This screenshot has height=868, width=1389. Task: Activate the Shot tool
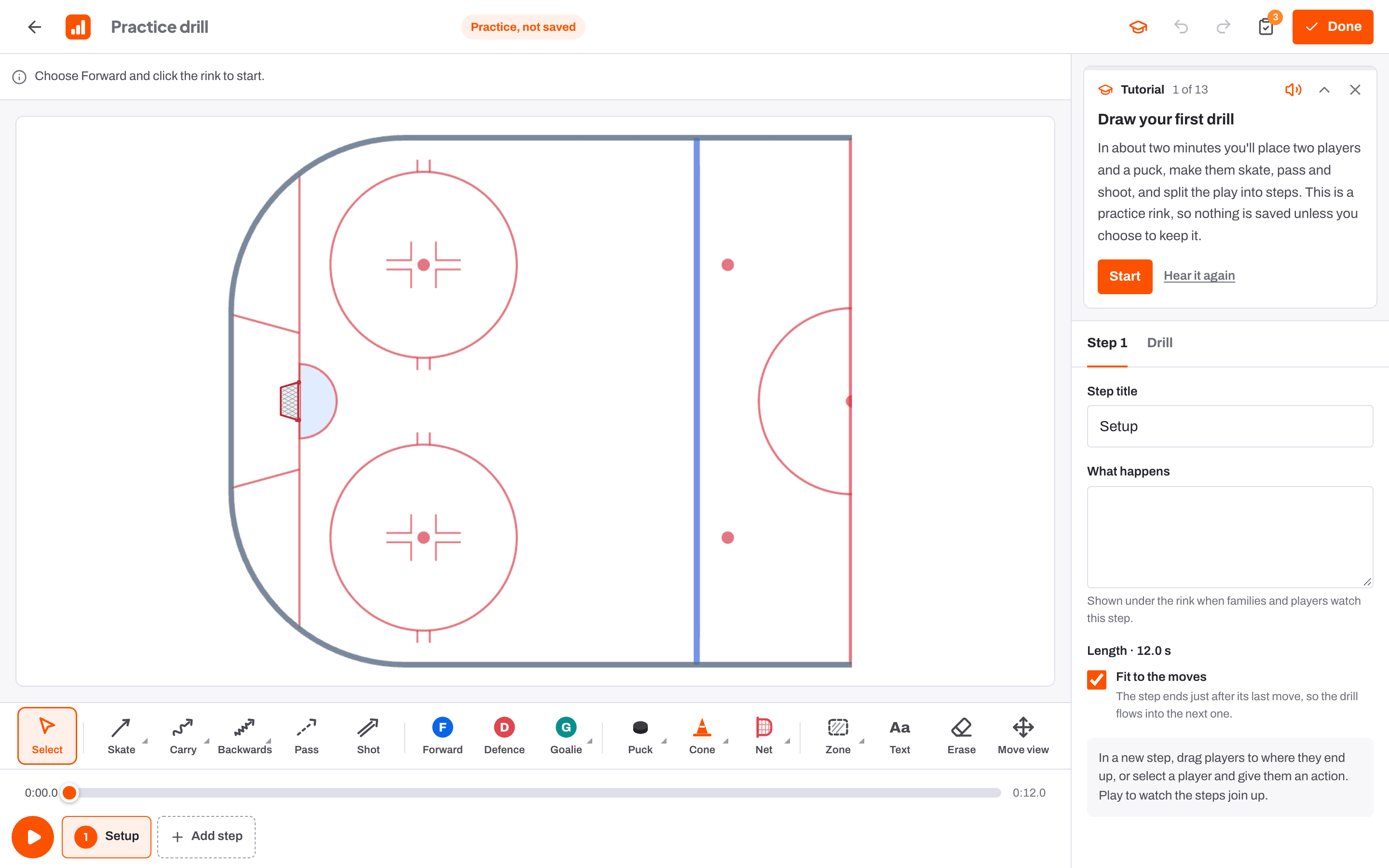click(368, 735)
